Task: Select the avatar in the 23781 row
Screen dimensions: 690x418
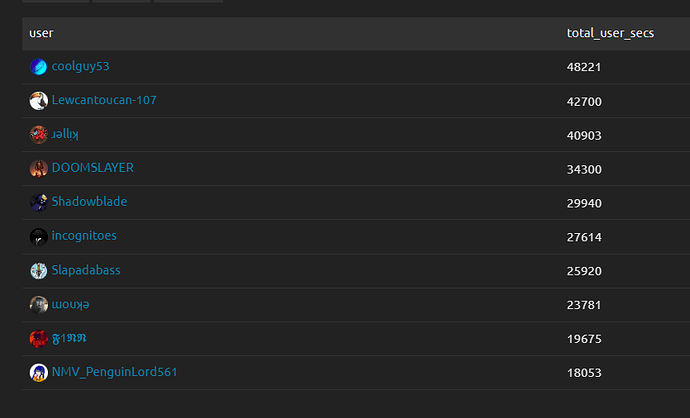Action: (x=39, y=305)
